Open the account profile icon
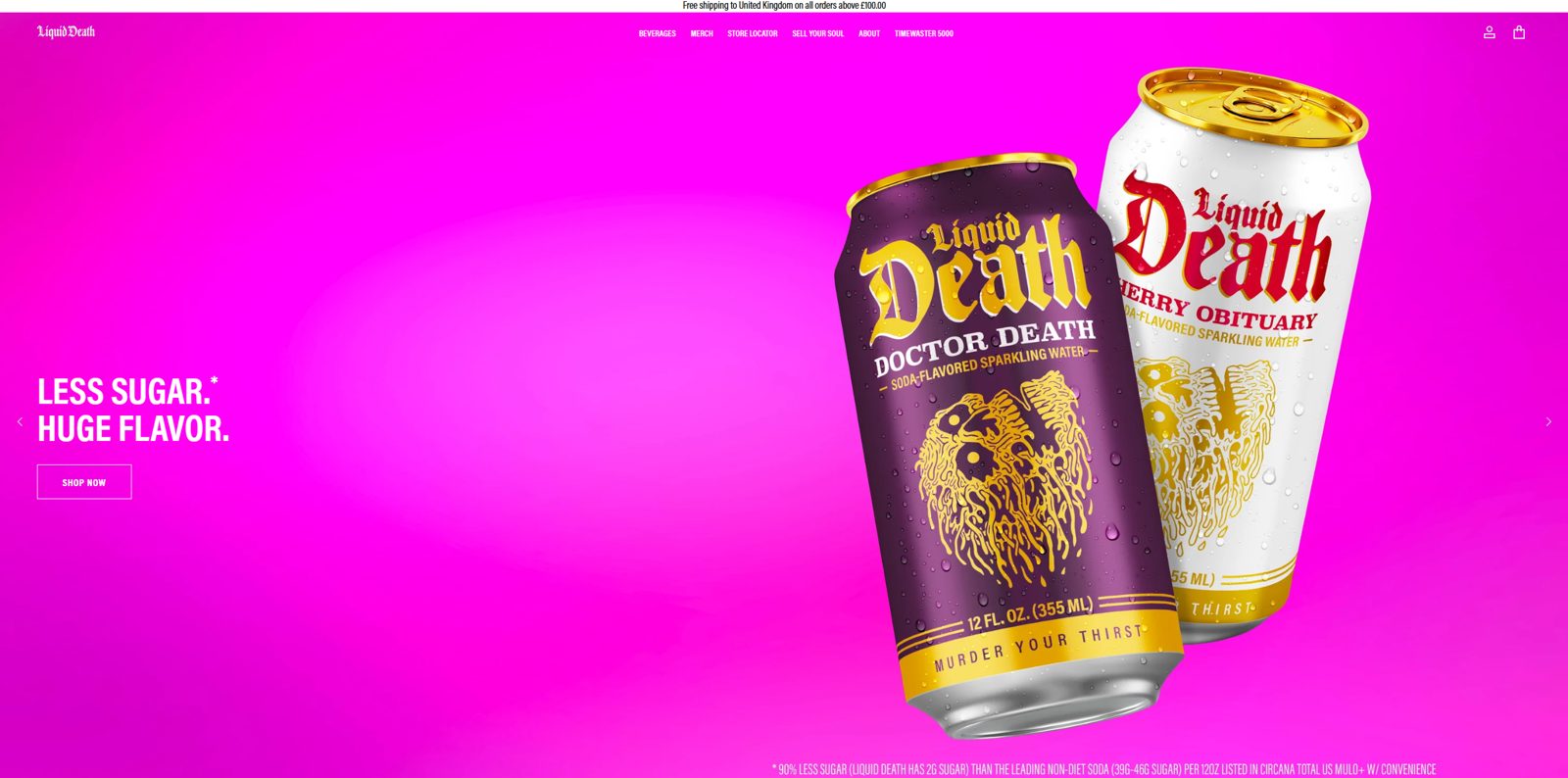The image size is (1568, 778). click(1489, 32)
